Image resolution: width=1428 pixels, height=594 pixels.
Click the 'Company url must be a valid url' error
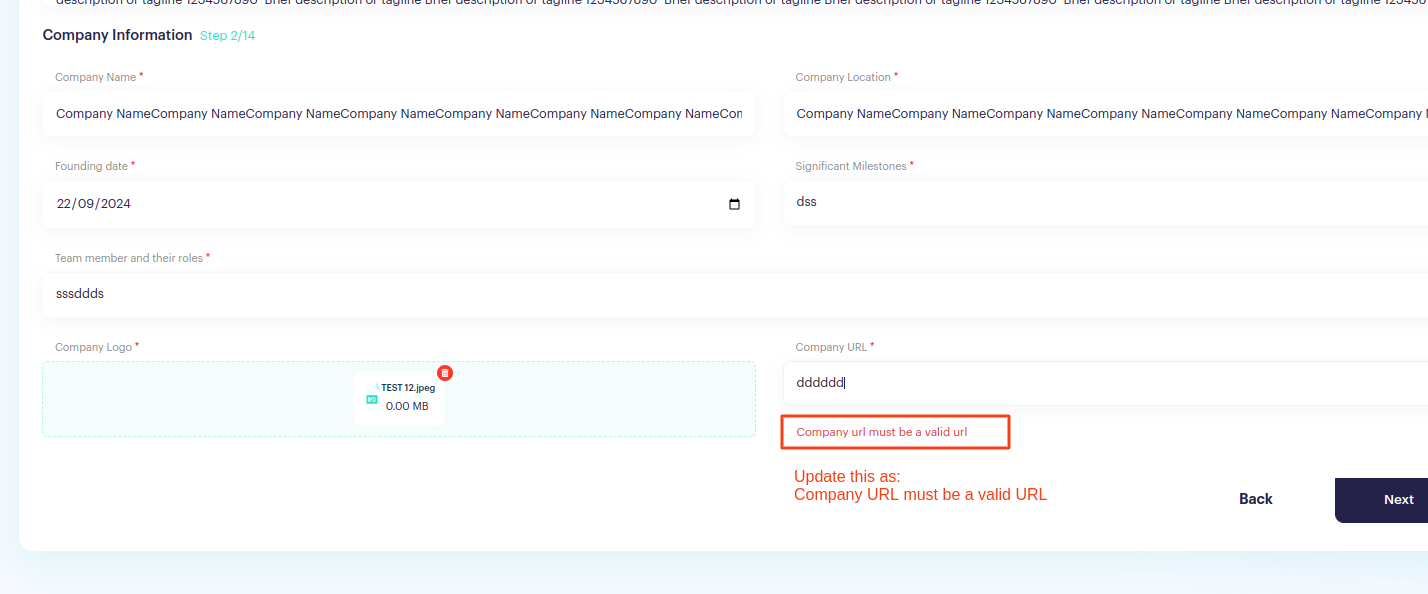coord(882,432)
